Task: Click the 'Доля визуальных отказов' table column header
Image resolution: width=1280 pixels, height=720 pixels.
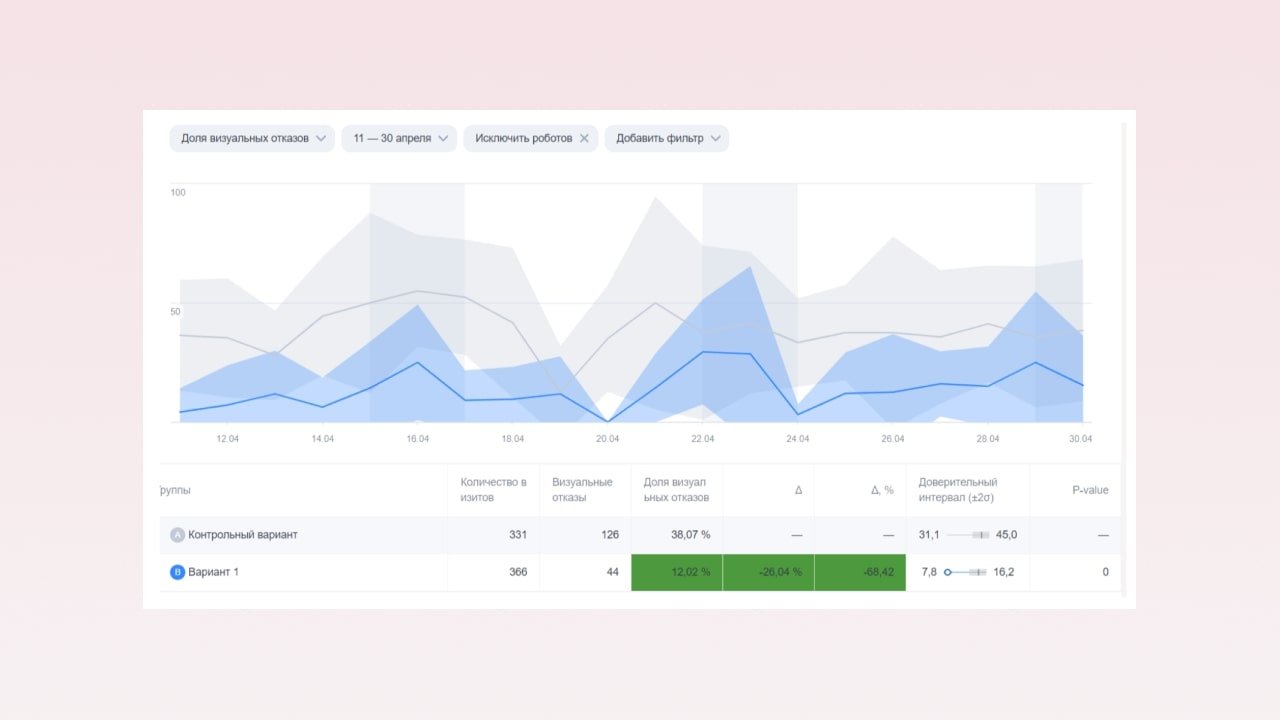Action: [x=676, y=490]
